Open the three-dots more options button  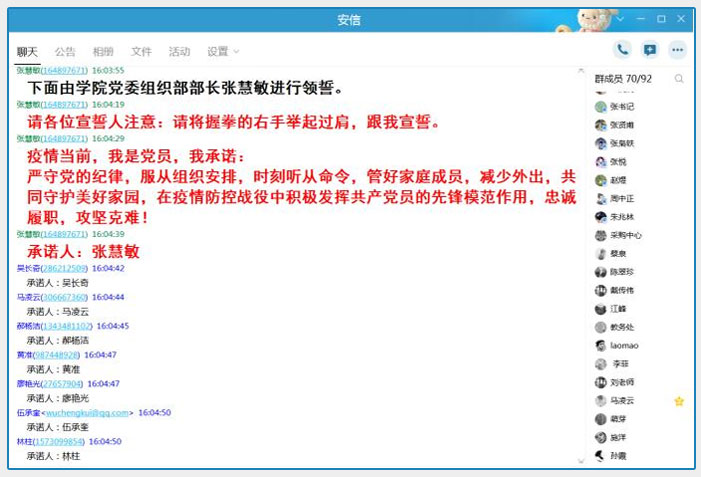click(x=678, y=50)
